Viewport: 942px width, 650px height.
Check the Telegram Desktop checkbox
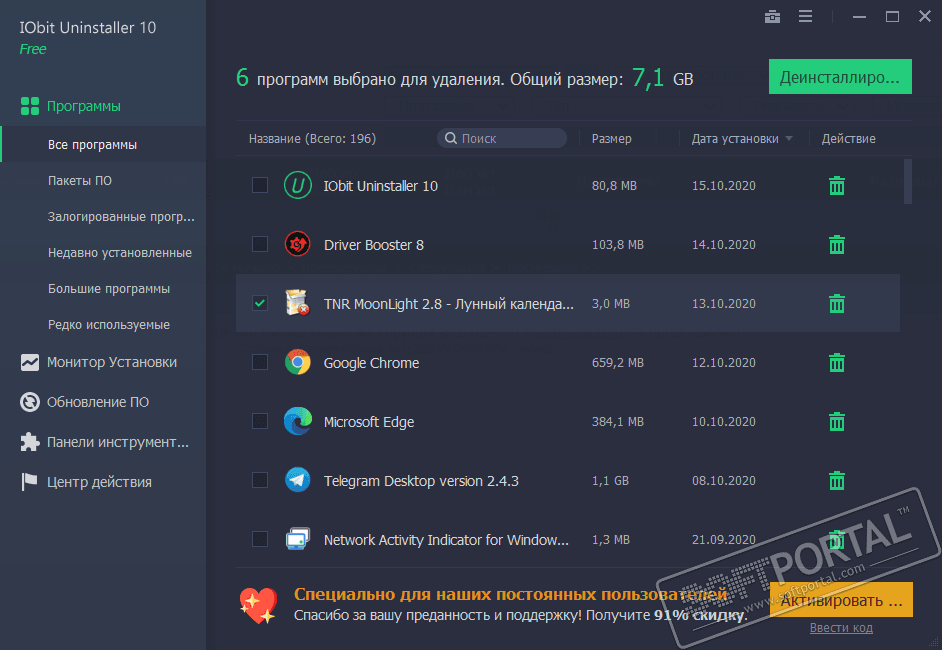(260, 479)
